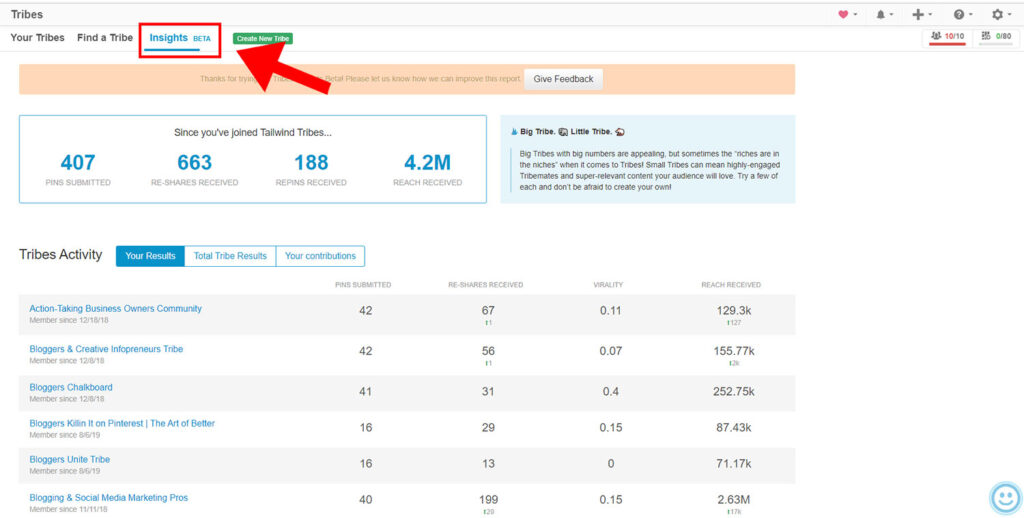Click the 252.75k reach value
Screen dimensions: 1024x518
click(x=733, y=392)
